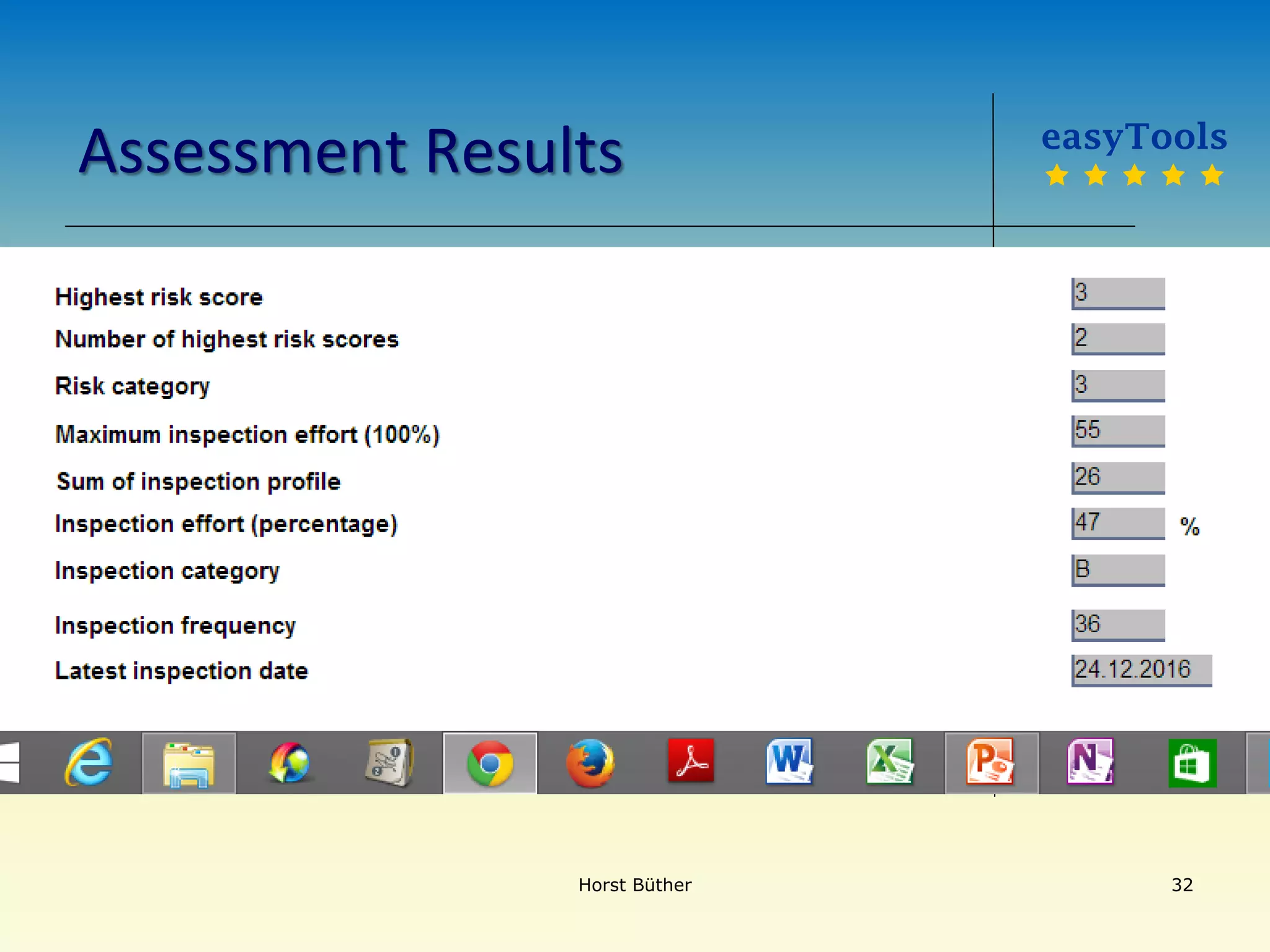Launch Firefox from the taskbar
This screenshot has height=952, width=1270.
point(590,762)
